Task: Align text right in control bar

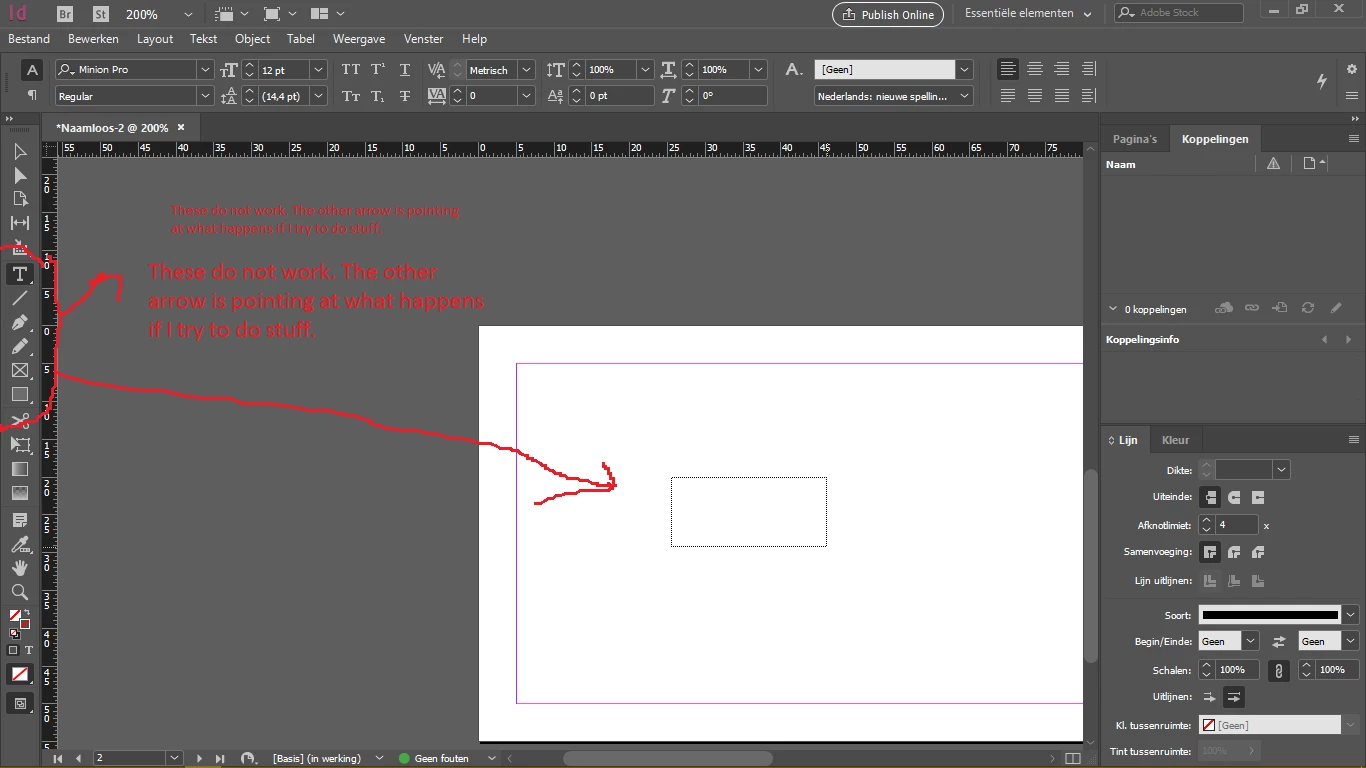Action: coord(1061,70)
